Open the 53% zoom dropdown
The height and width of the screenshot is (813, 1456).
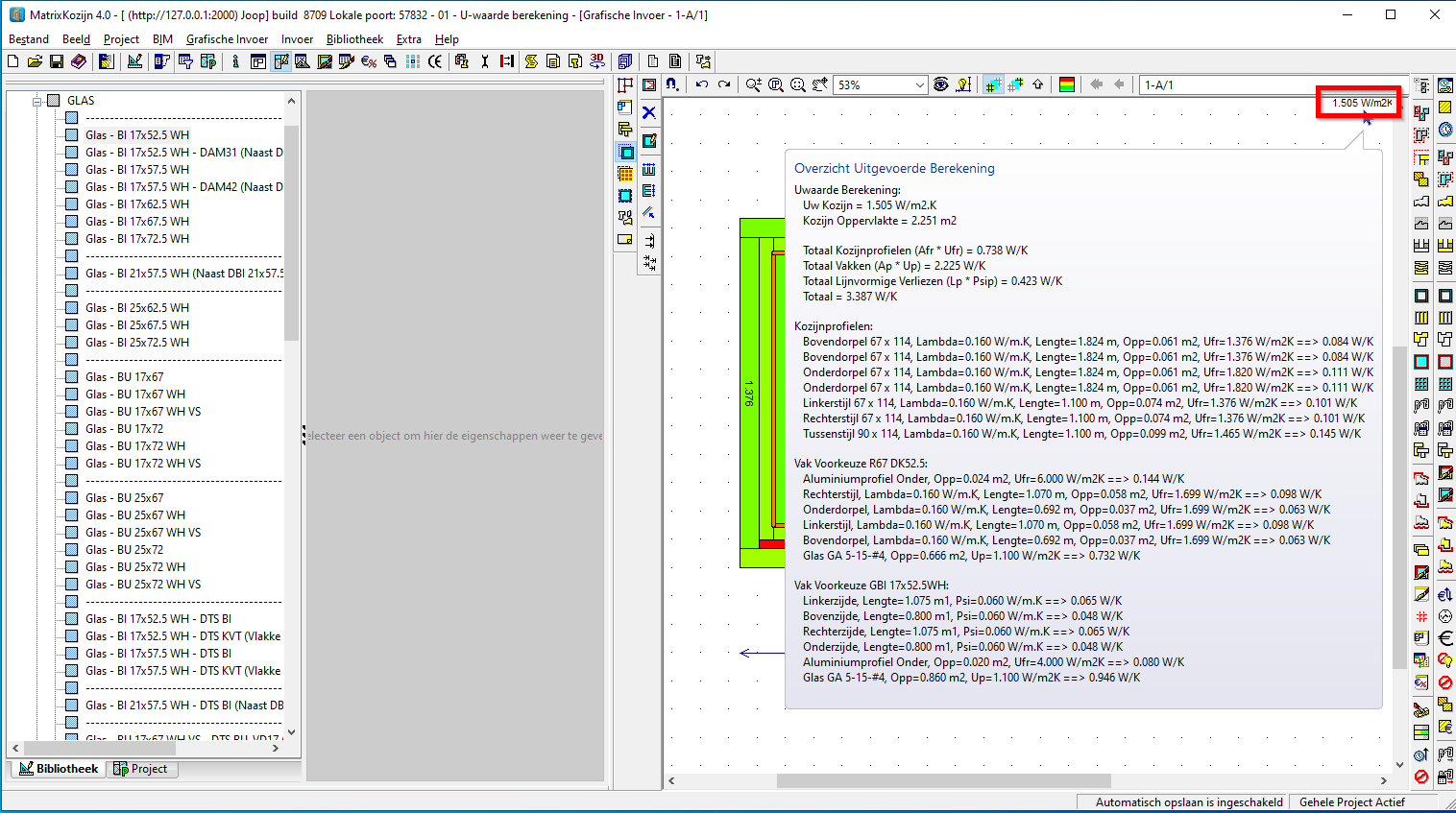tap(919, 84)
